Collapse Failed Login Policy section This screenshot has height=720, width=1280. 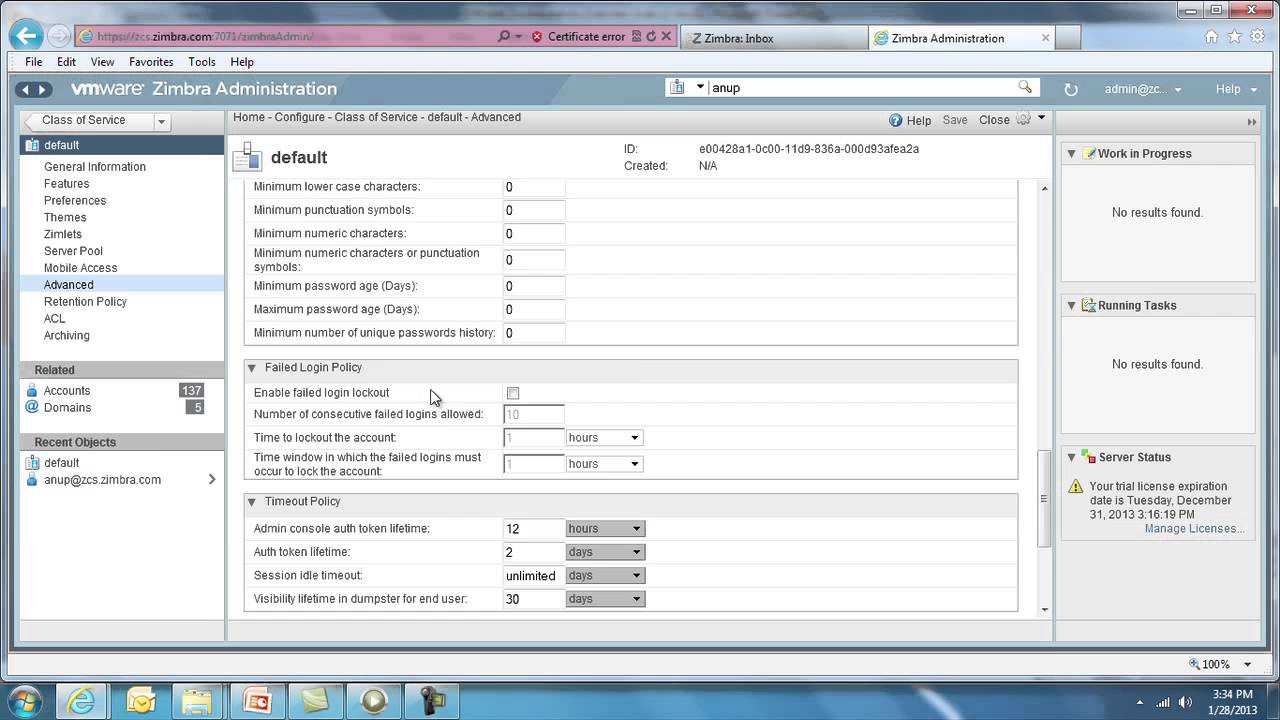[252, 368]
